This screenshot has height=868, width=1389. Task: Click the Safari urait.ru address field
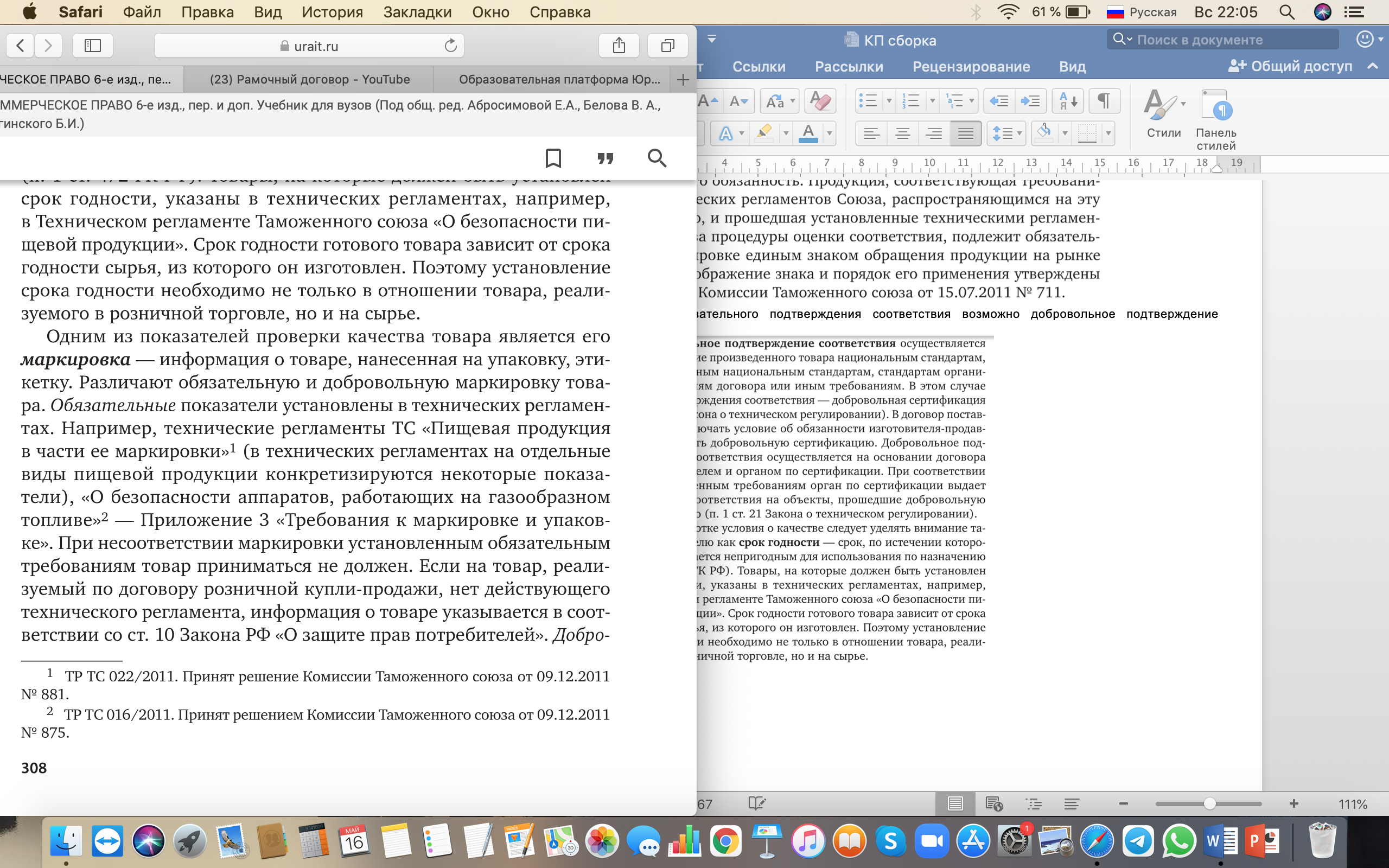pos(309,46)
